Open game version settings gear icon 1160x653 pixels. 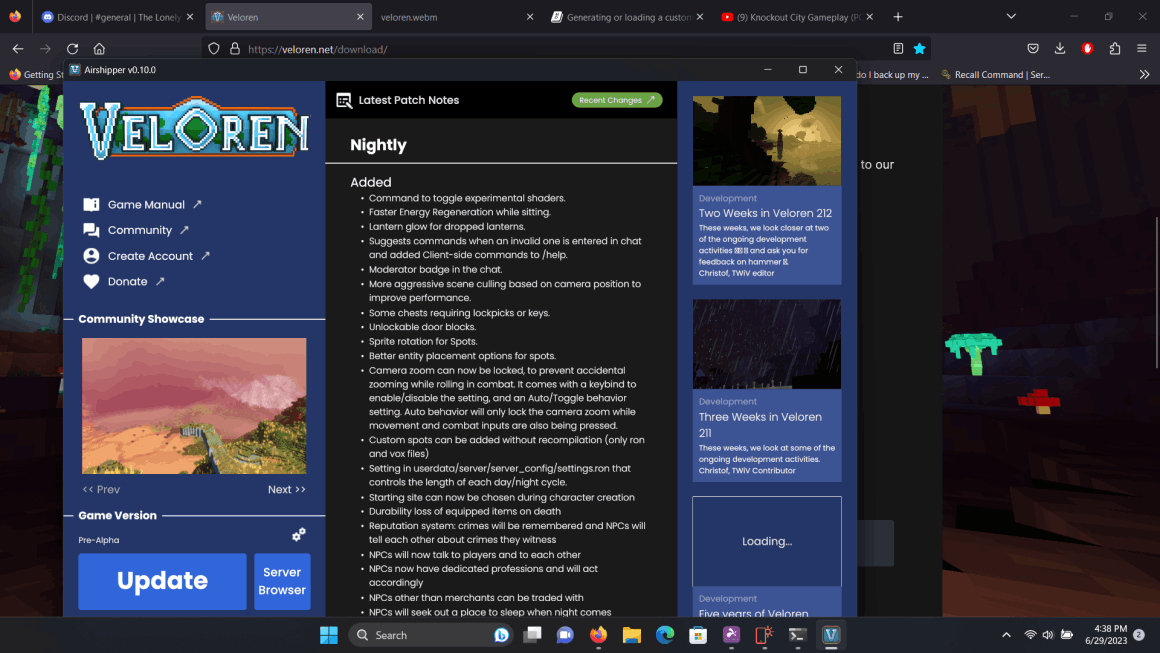tap(299, 535)
